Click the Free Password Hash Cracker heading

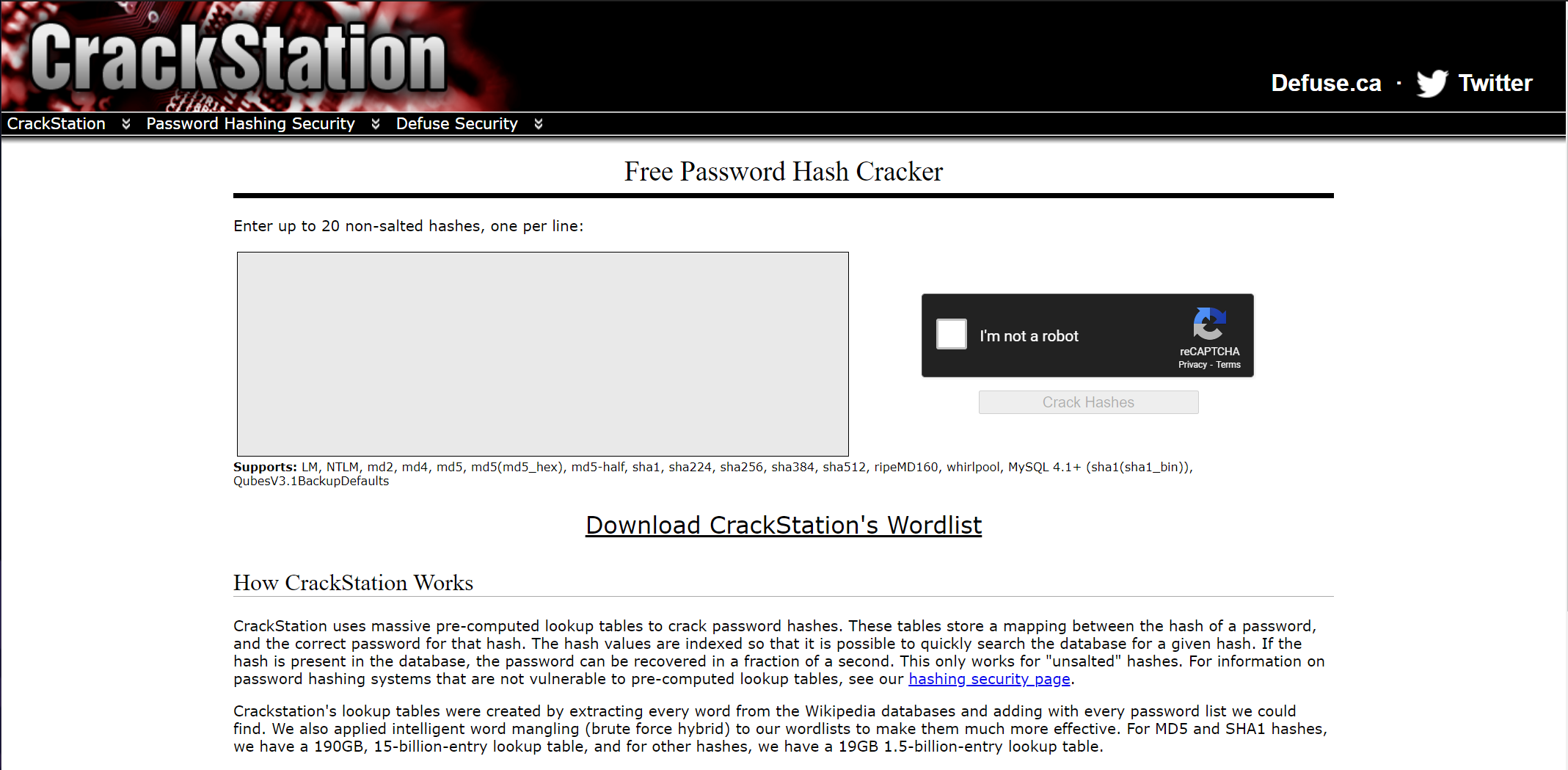pos(783,171)
